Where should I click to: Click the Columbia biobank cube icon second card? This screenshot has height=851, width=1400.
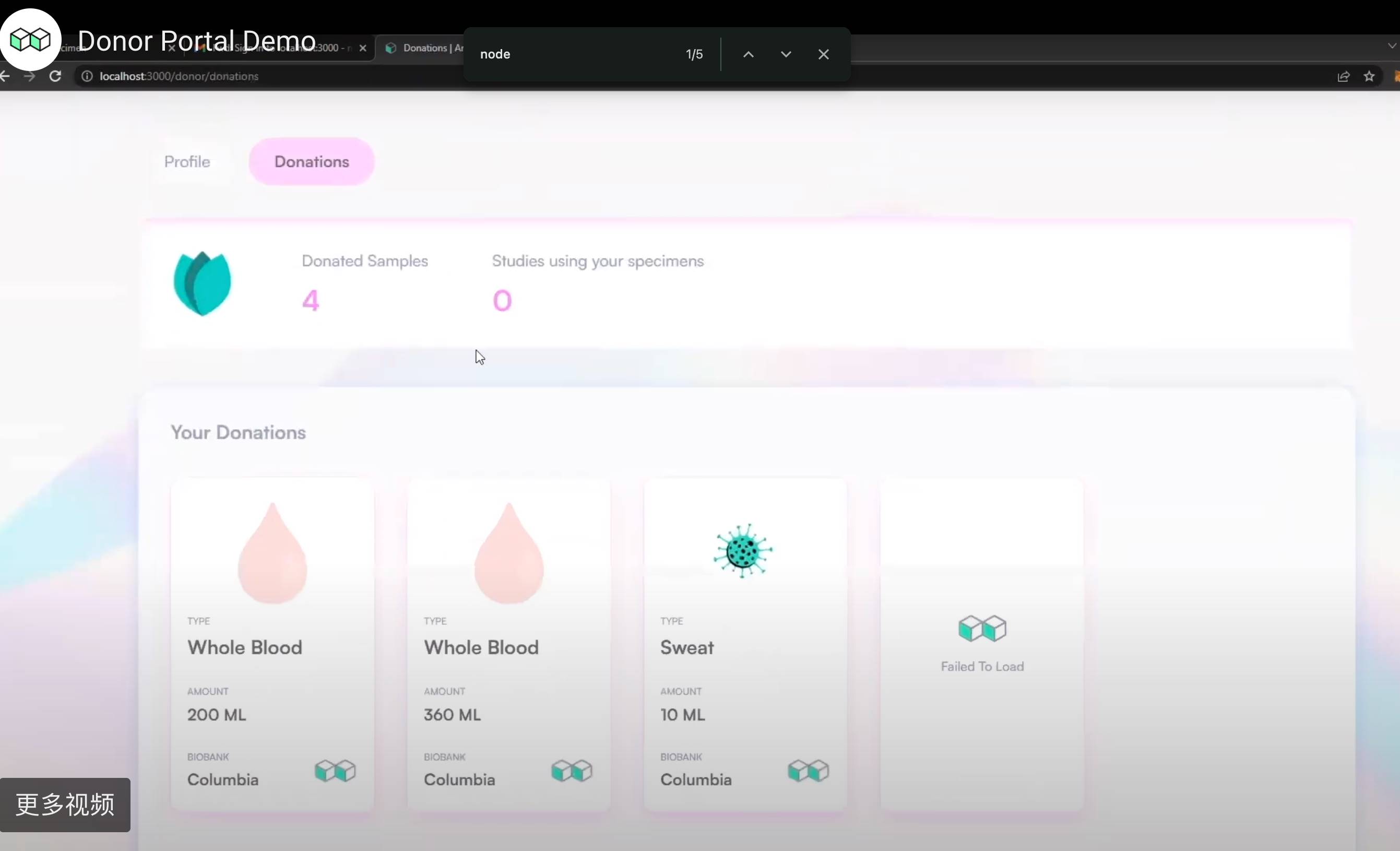tap(572, 771)
